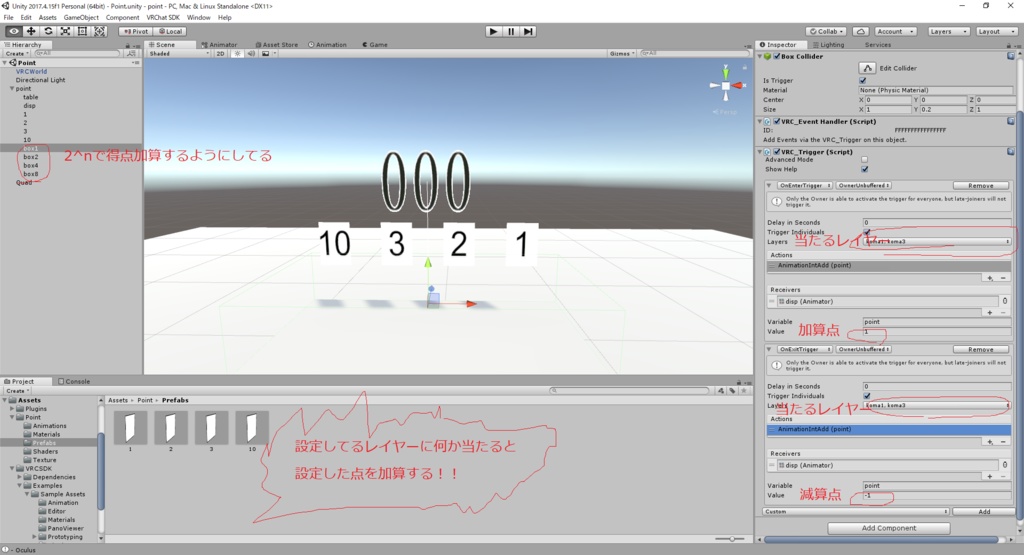Add action with OnEnterTrigger plus icon
This screenshot has width=1024, height=555.
[990, 278]
